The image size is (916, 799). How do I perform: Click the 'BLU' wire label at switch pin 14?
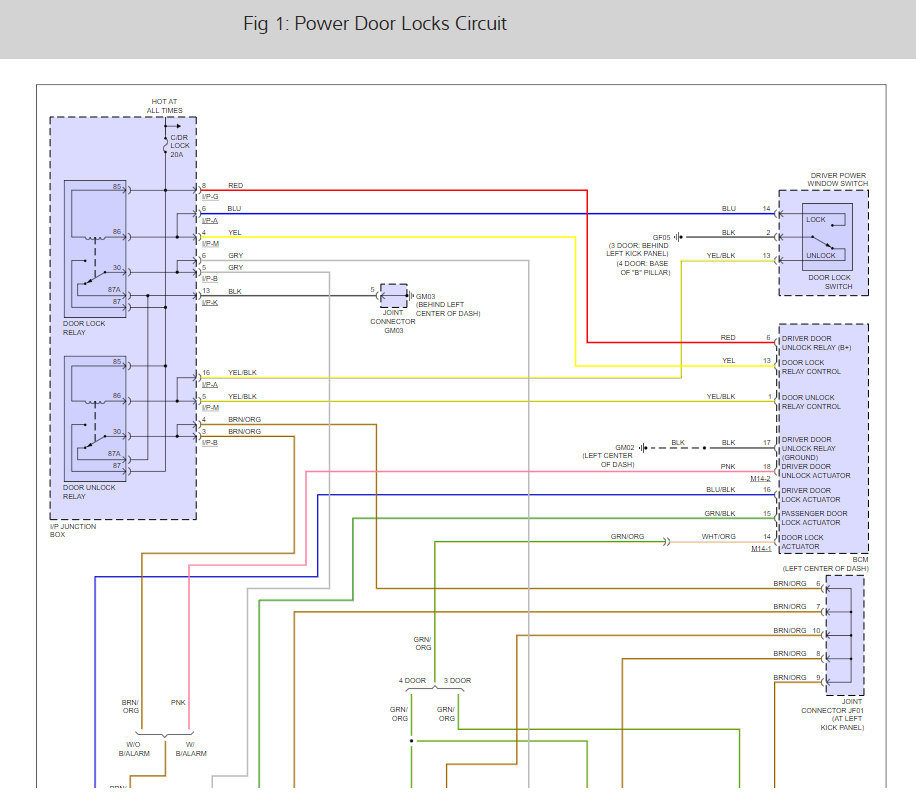[x=728, y=209]
